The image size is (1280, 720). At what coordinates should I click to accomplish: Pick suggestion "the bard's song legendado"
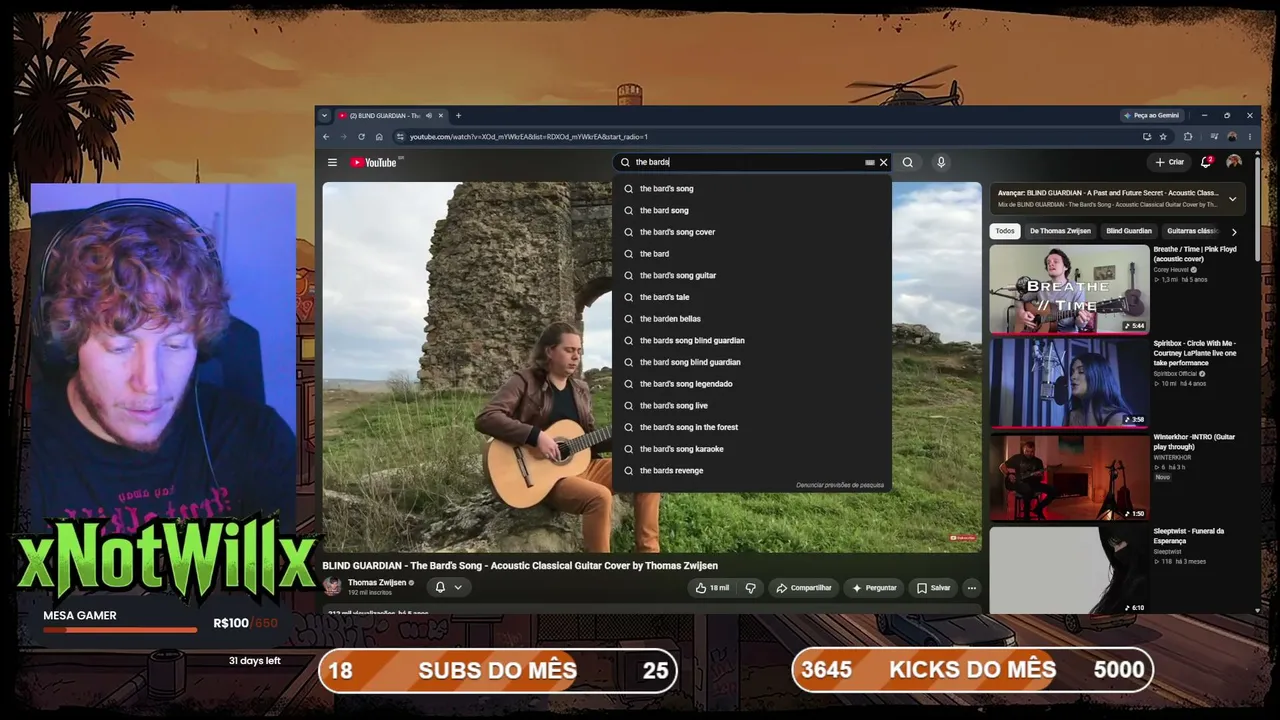(751, 384)
